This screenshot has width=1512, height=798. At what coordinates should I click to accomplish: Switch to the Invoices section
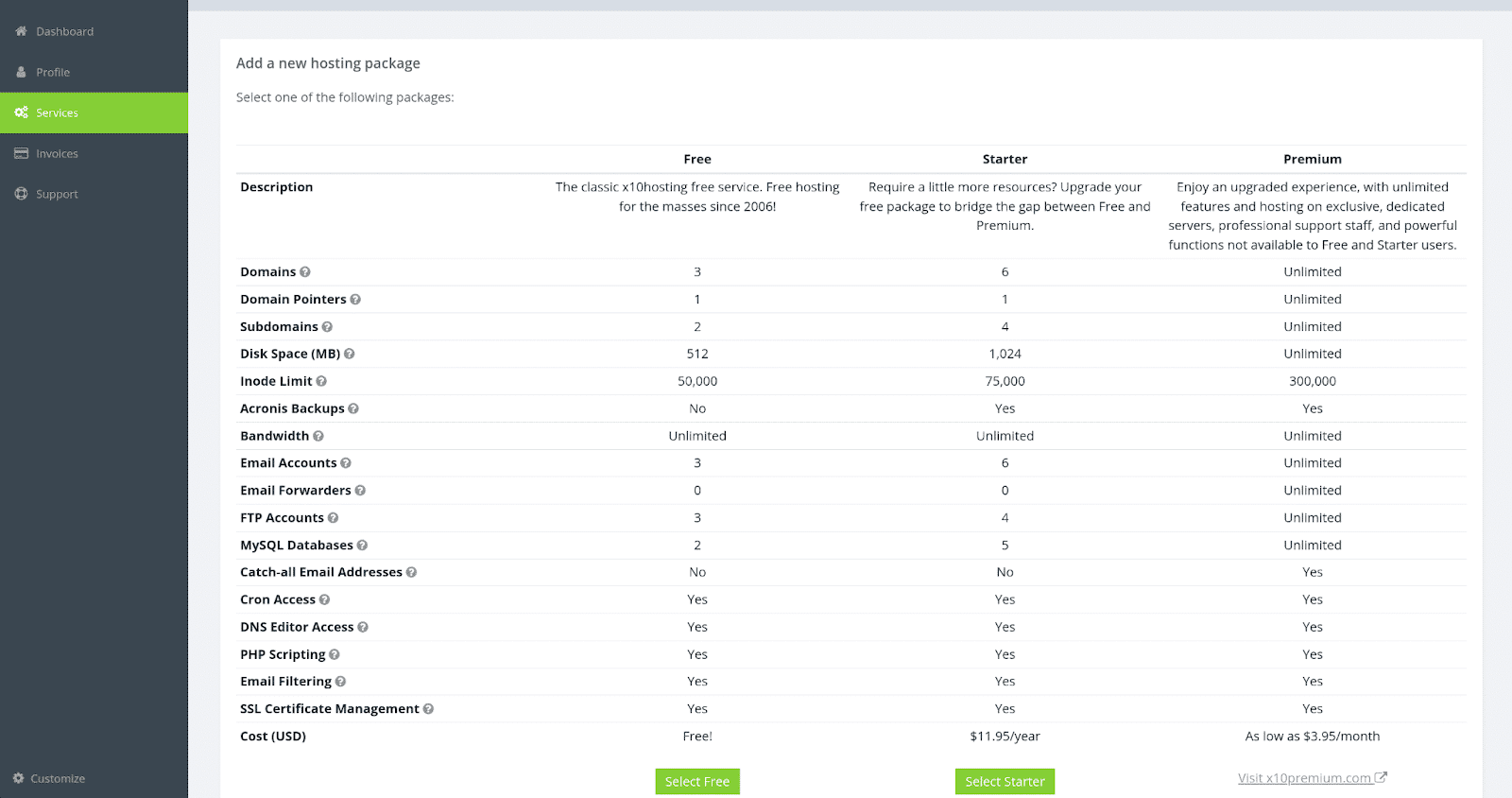56,152
